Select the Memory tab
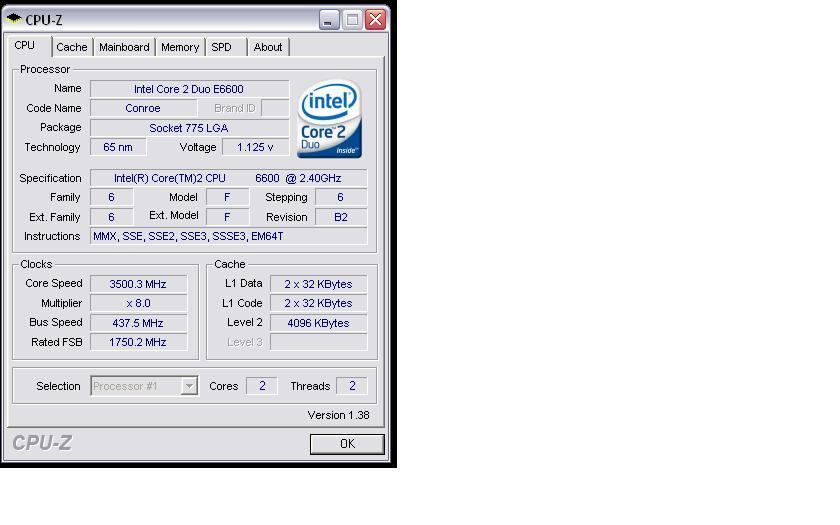 coord(180,47)
